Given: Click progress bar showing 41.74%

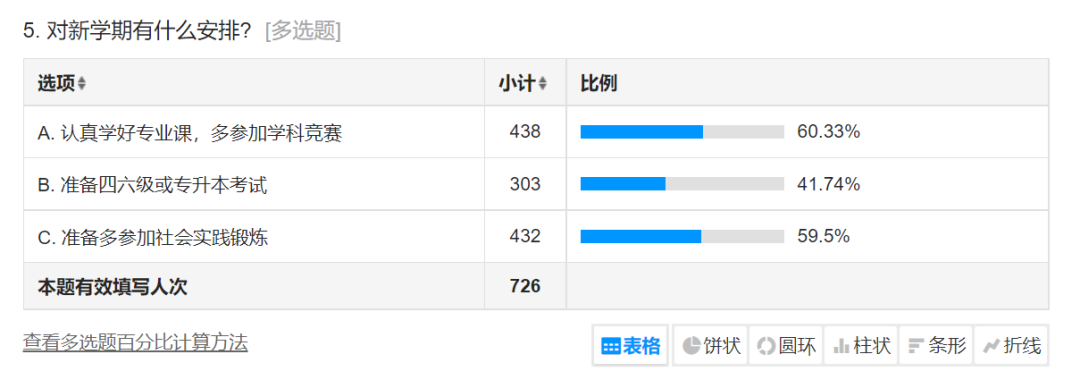Looking at the screenshot, I should pyautogui.click(x=682, y=184).
